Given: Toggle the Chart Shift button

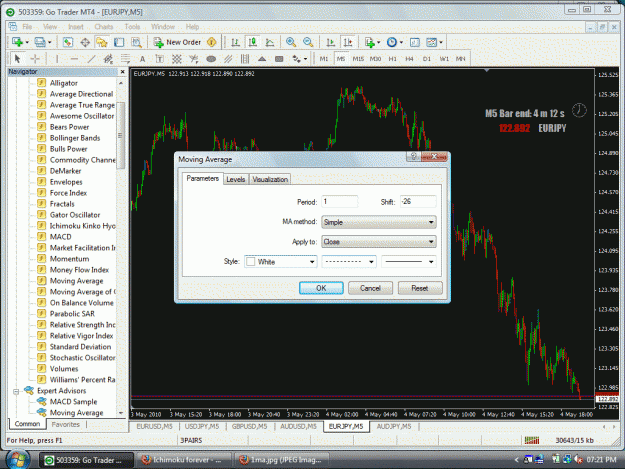Looking at the screenshot, I should (348, 42).
